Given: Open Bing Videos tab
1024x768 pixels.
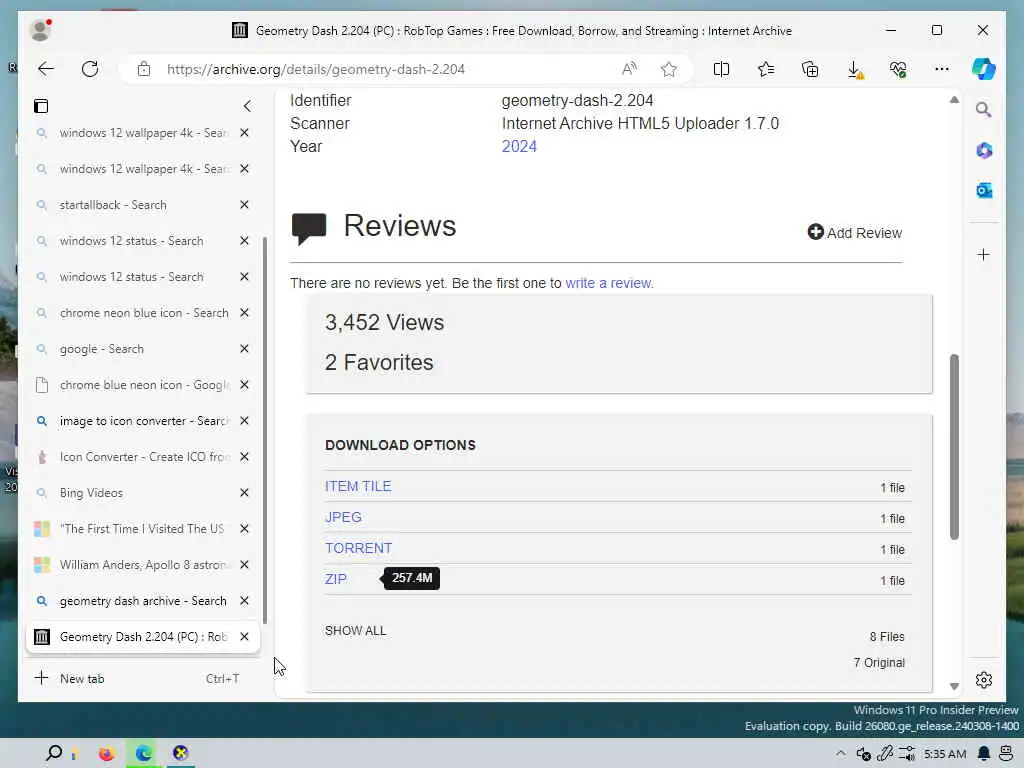Looking at the screenshot, I should (133, 493).
